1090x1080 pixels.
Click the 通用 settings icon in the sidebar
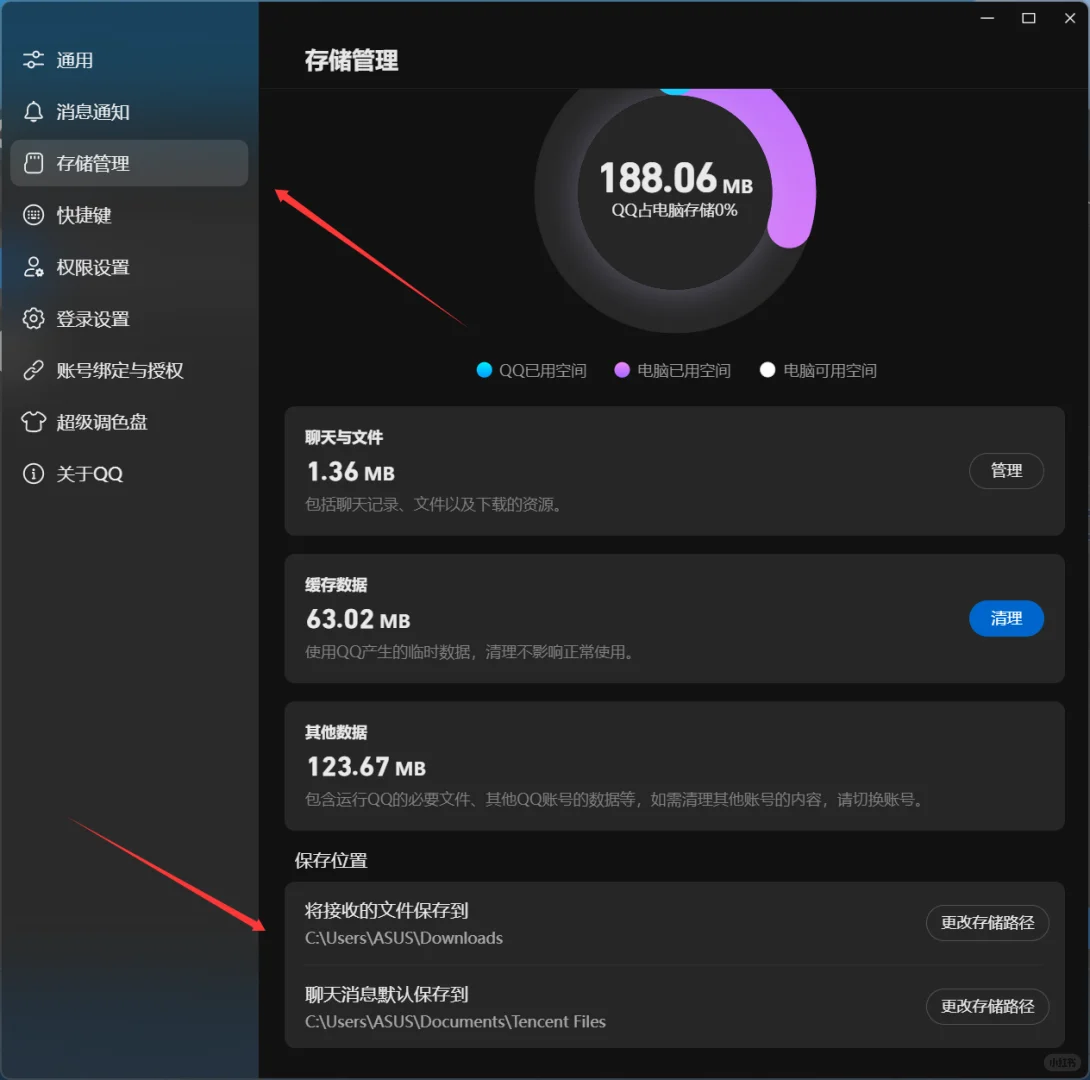(x=31, y=60)
